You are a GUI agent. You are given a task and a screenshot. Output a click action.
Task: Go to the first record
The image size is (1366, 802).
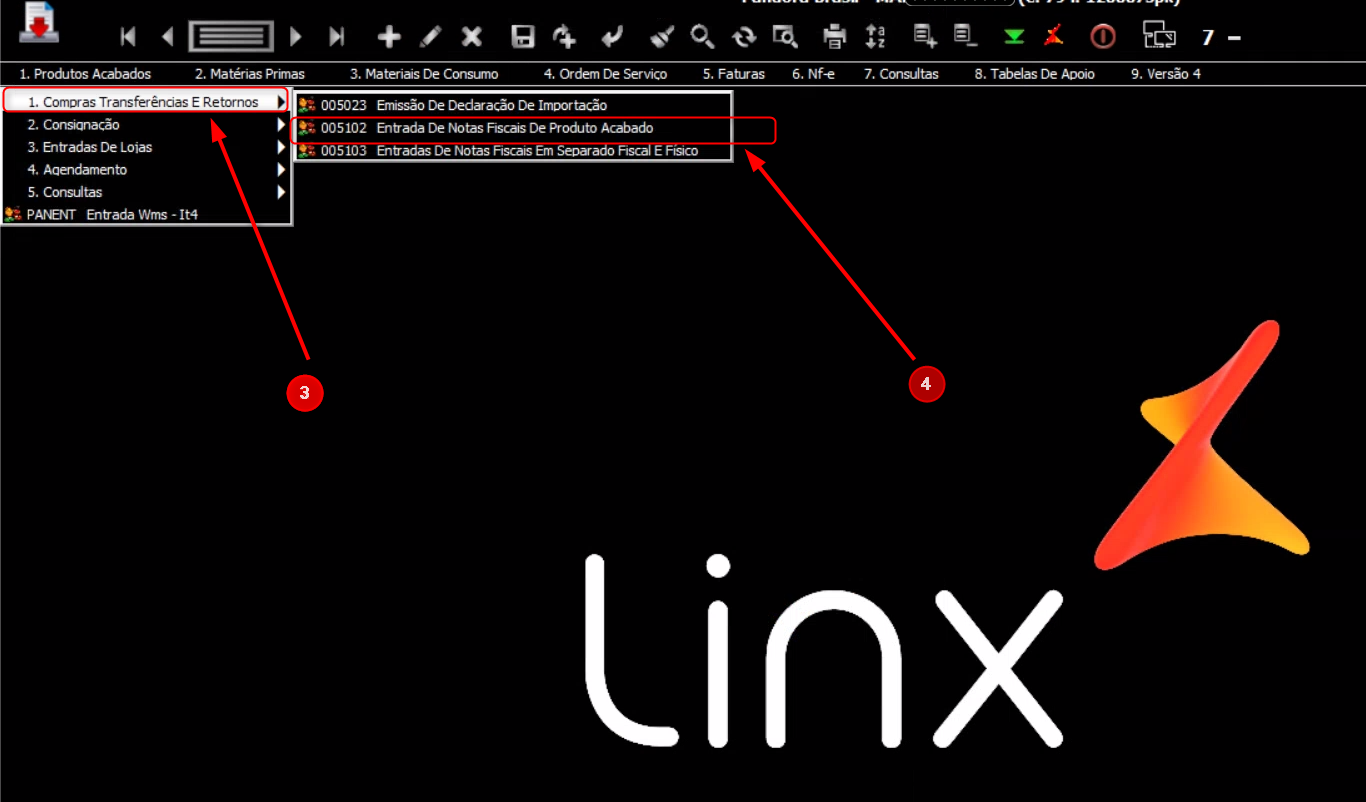click(x=128, y=37)
